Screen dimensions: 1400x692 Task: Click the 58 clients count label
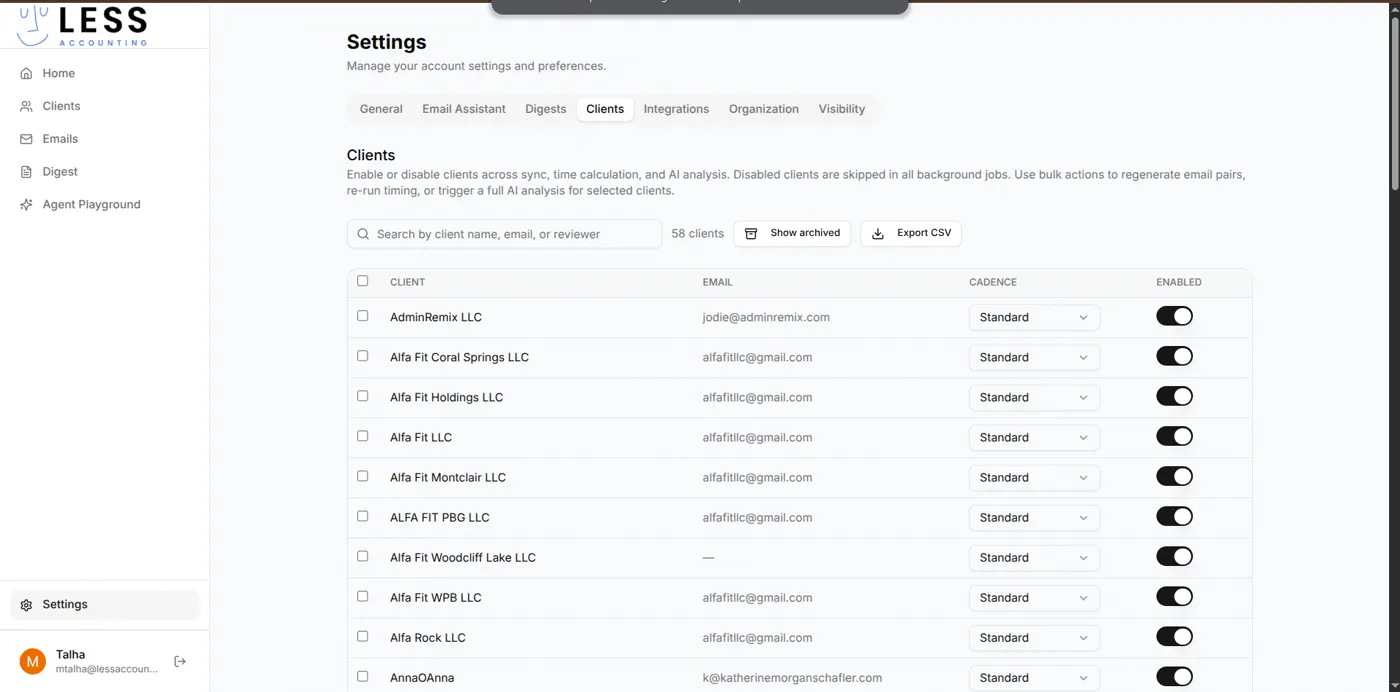697,234
